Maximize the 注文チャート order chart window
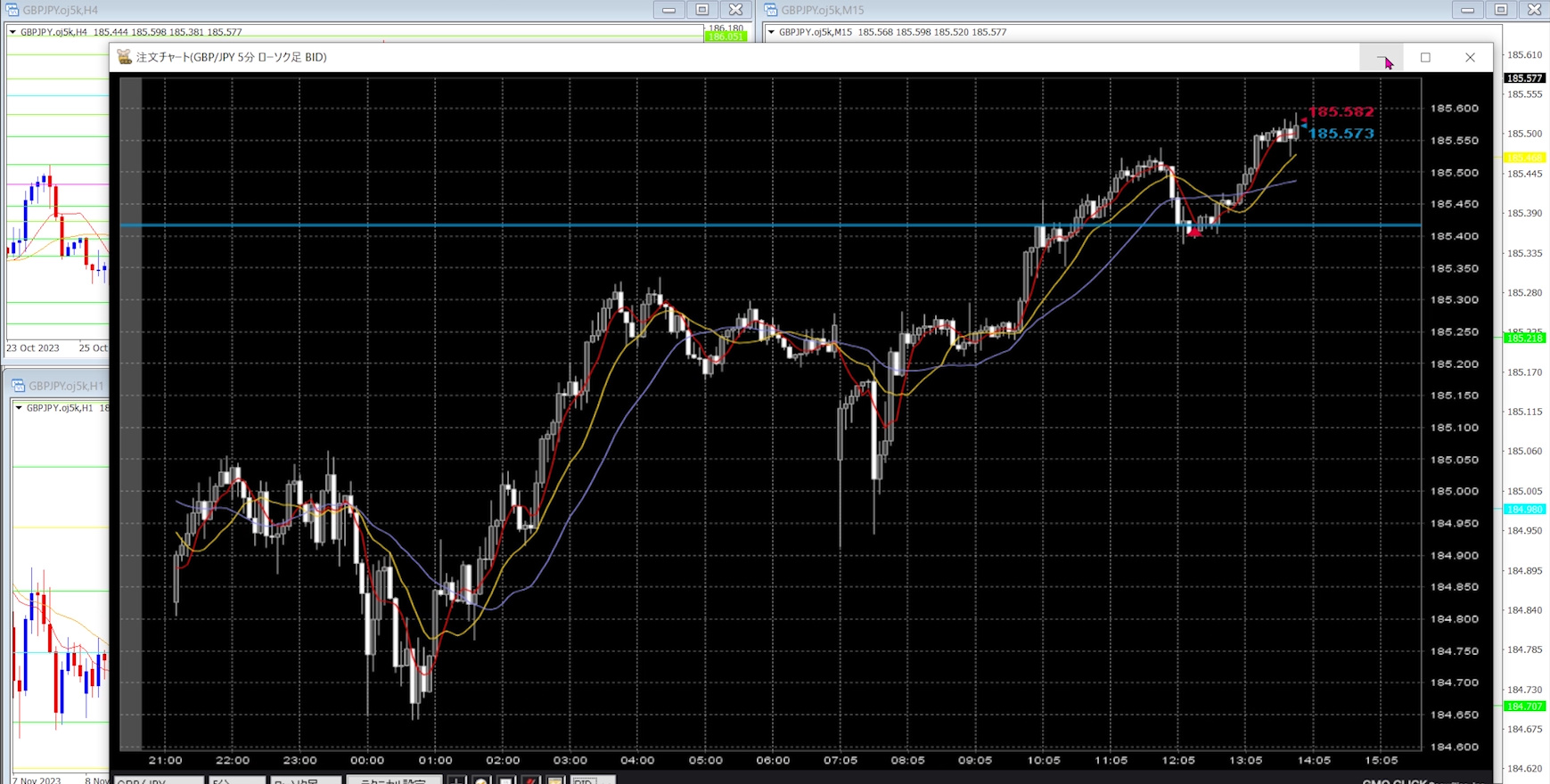This screenshot has height=784, width=1550. (1425, 57)
